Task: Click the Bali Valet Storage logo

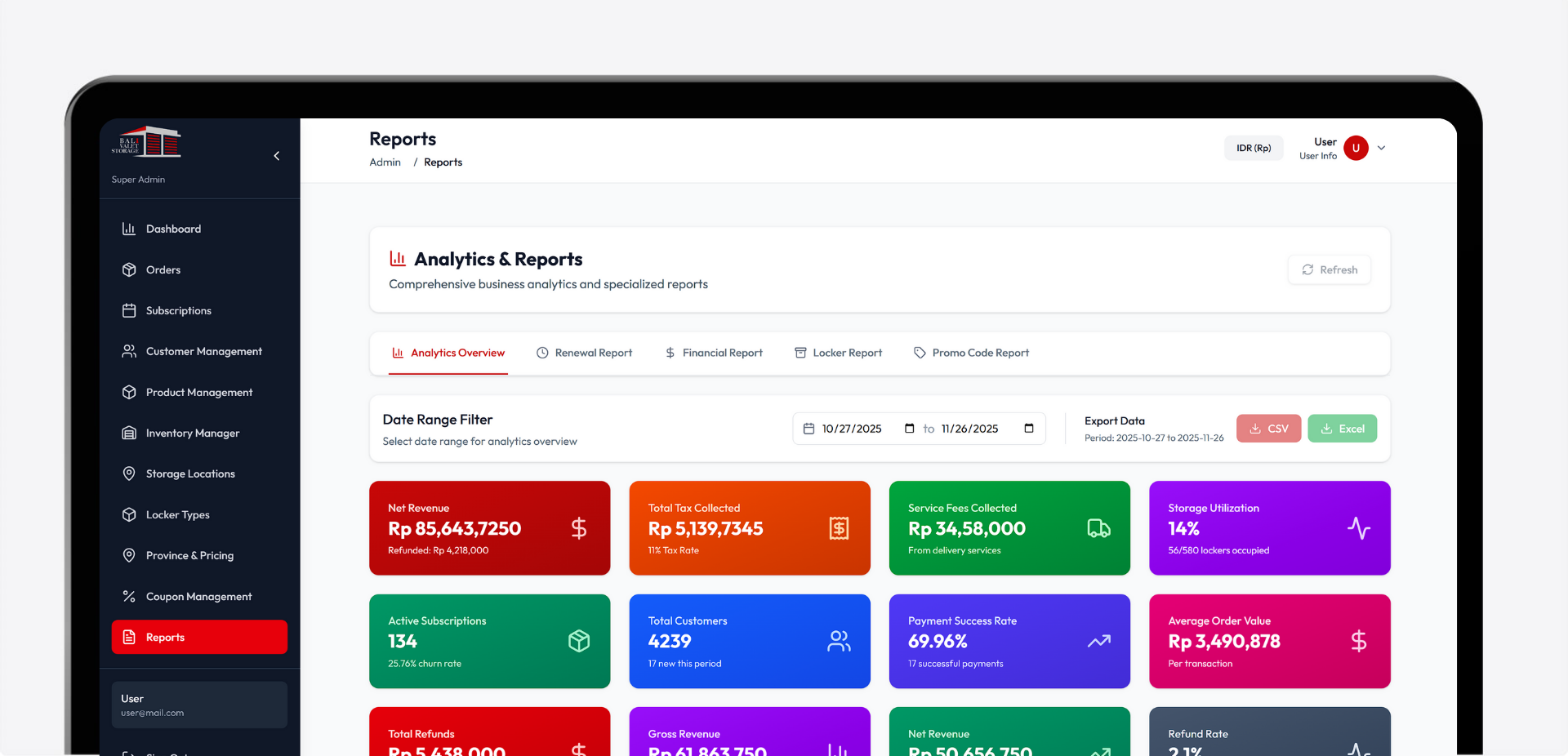Action: [147, 142]
